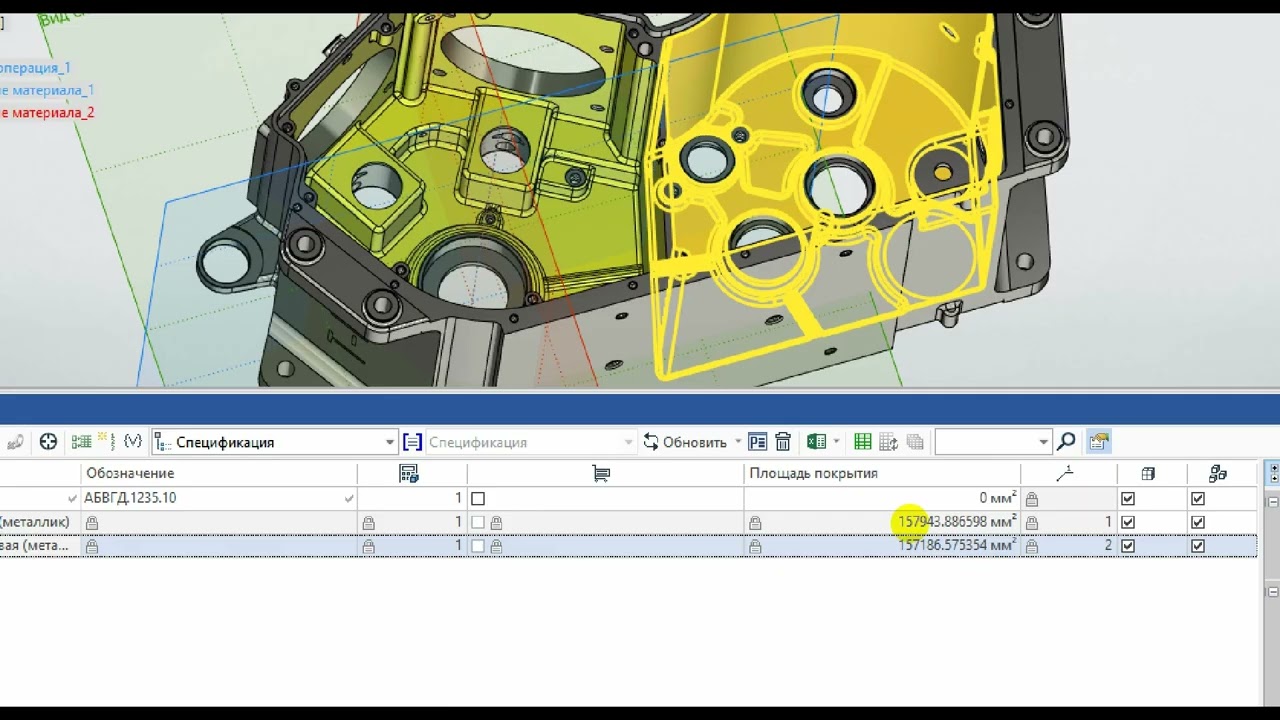This screenshot has width=1280, height=720.
Task: Click the numbered leader column header icon
Action: tap(1065, 473)
